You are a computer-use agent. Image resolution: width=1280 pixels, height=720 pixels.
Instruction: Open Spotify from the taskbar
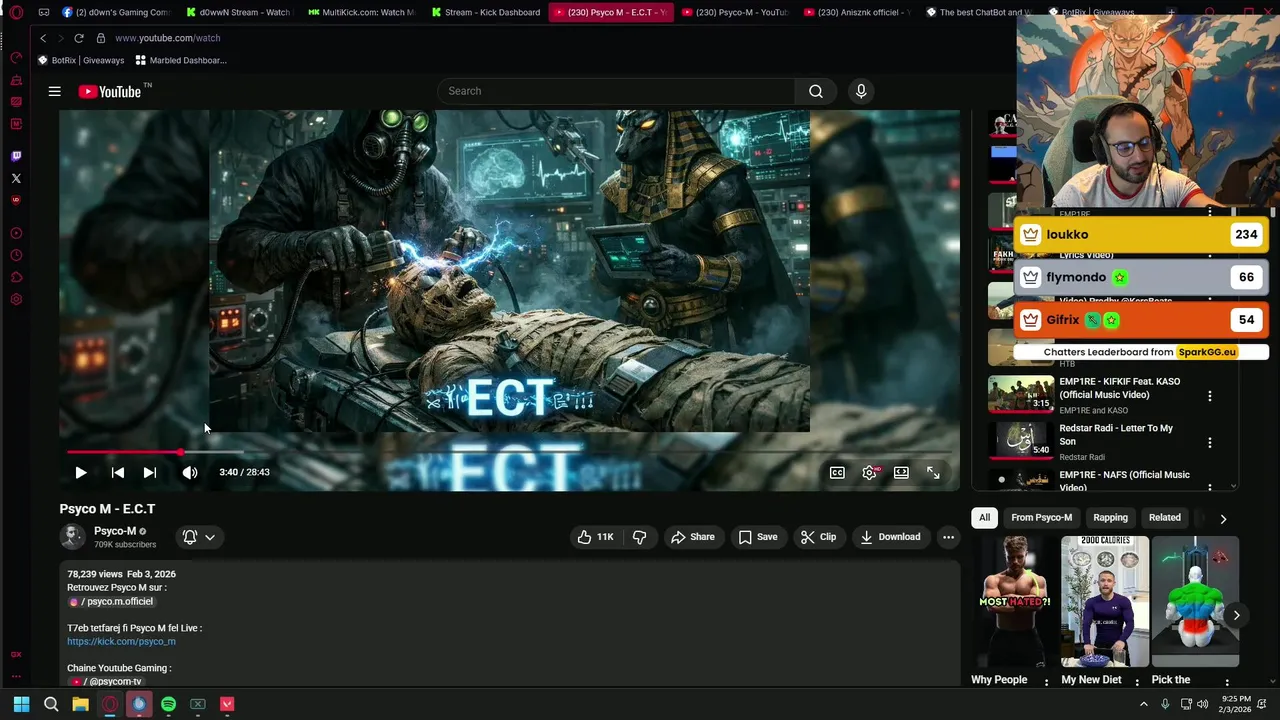point(168,704)
